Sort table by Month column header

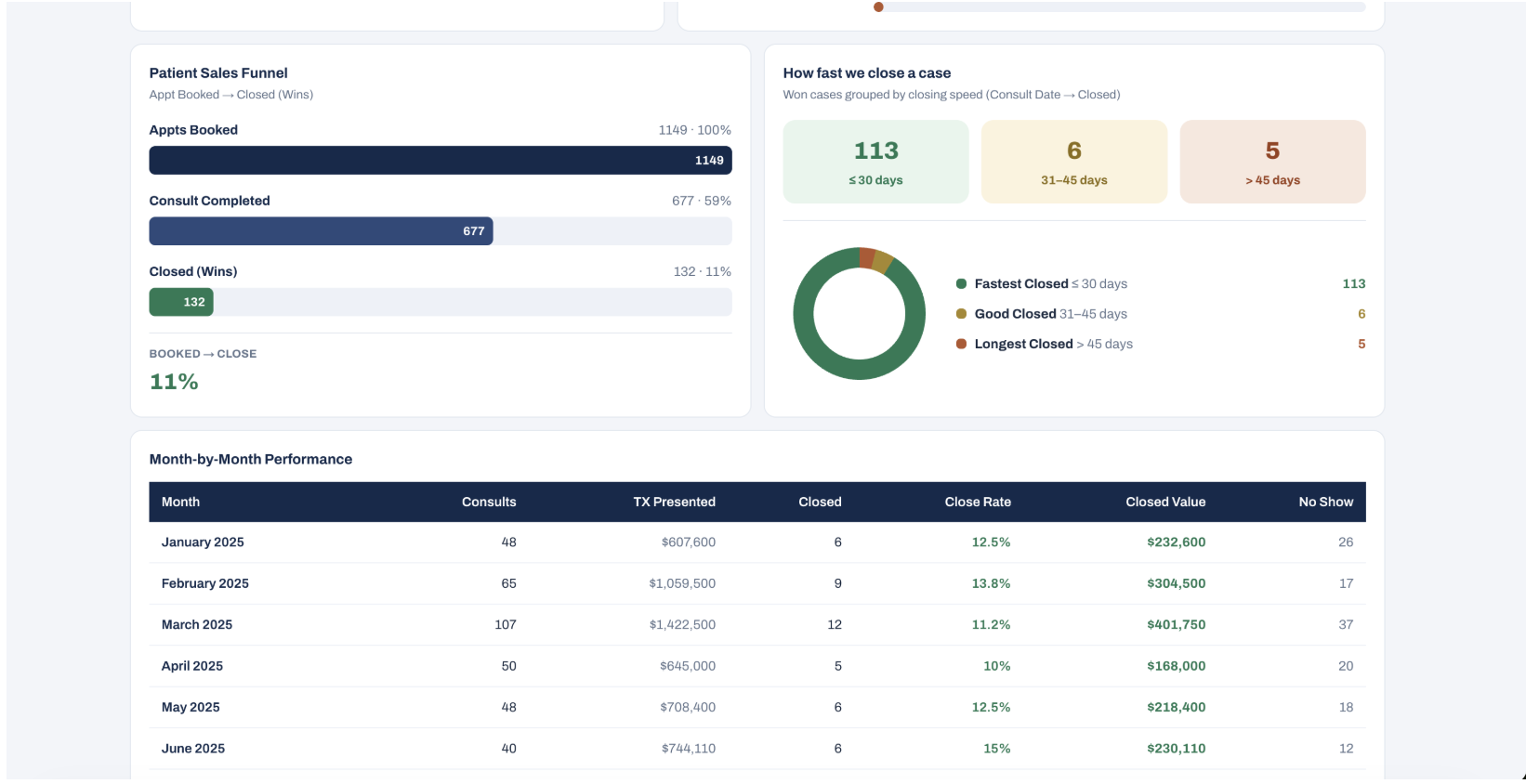[x=180, y=502]
